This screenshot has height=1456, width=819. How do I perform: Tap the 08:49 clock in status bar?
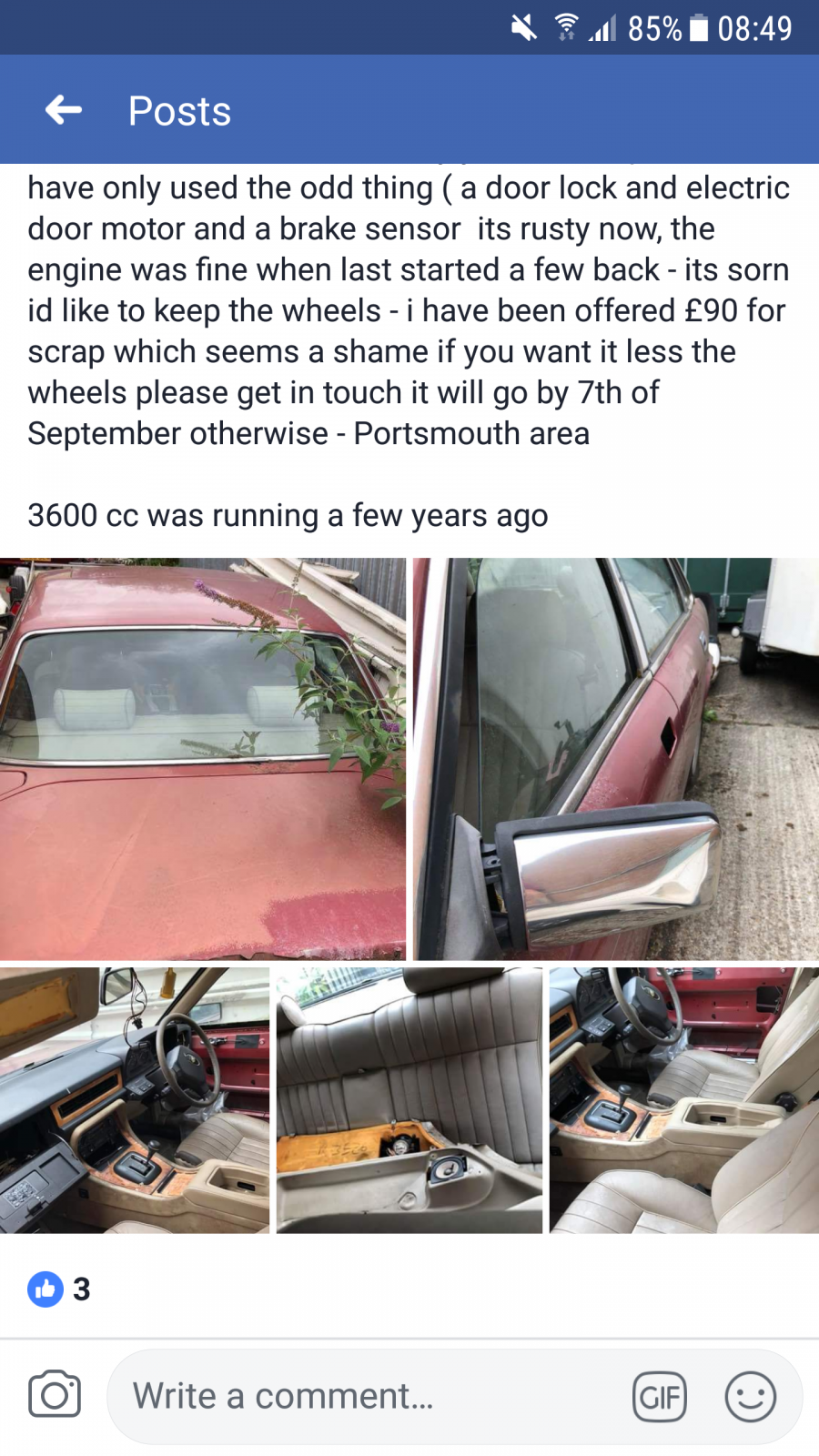(x=754, y=28)
